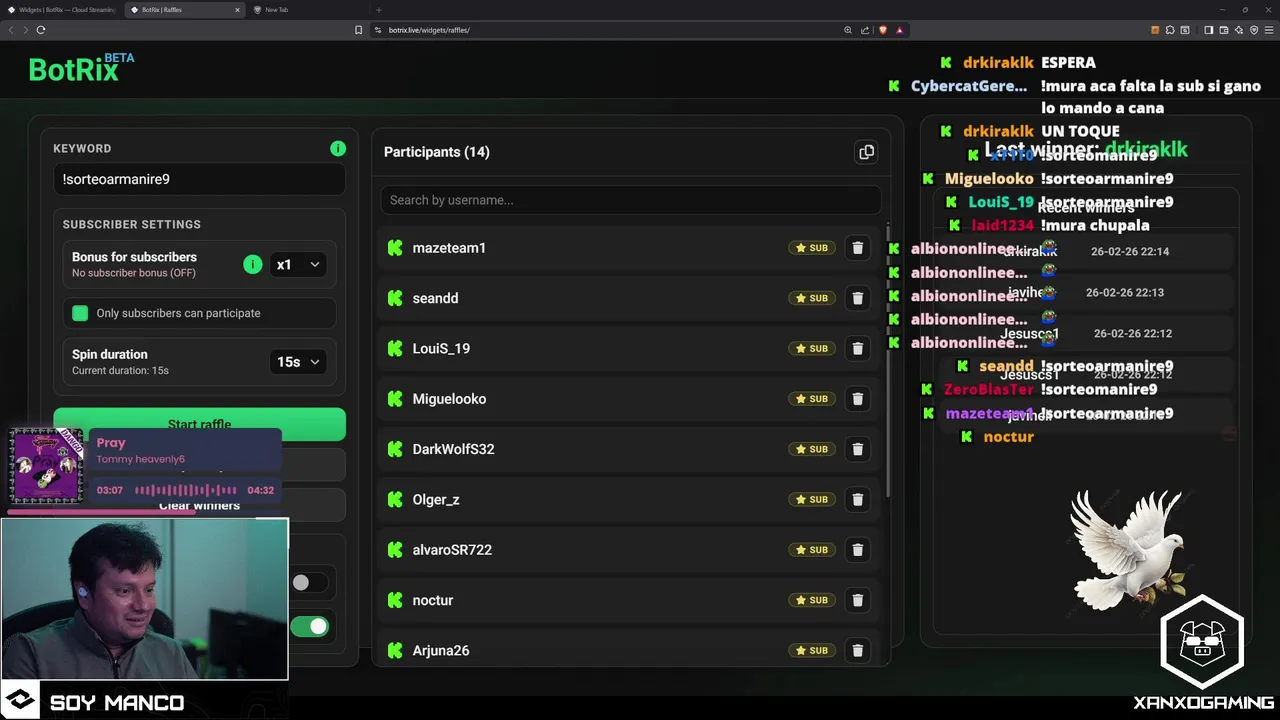Select participant name Olger_z

tap(436, 499)
